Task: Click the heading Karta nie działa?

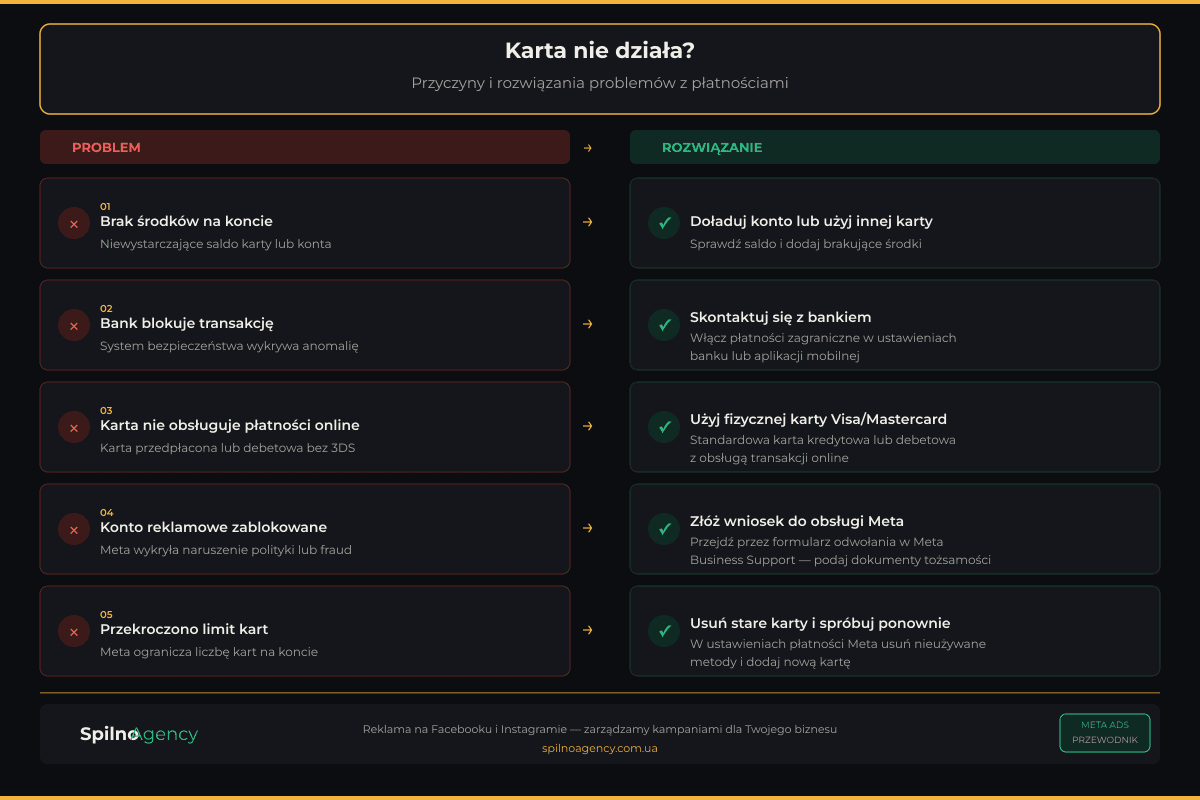Action: 600,51
